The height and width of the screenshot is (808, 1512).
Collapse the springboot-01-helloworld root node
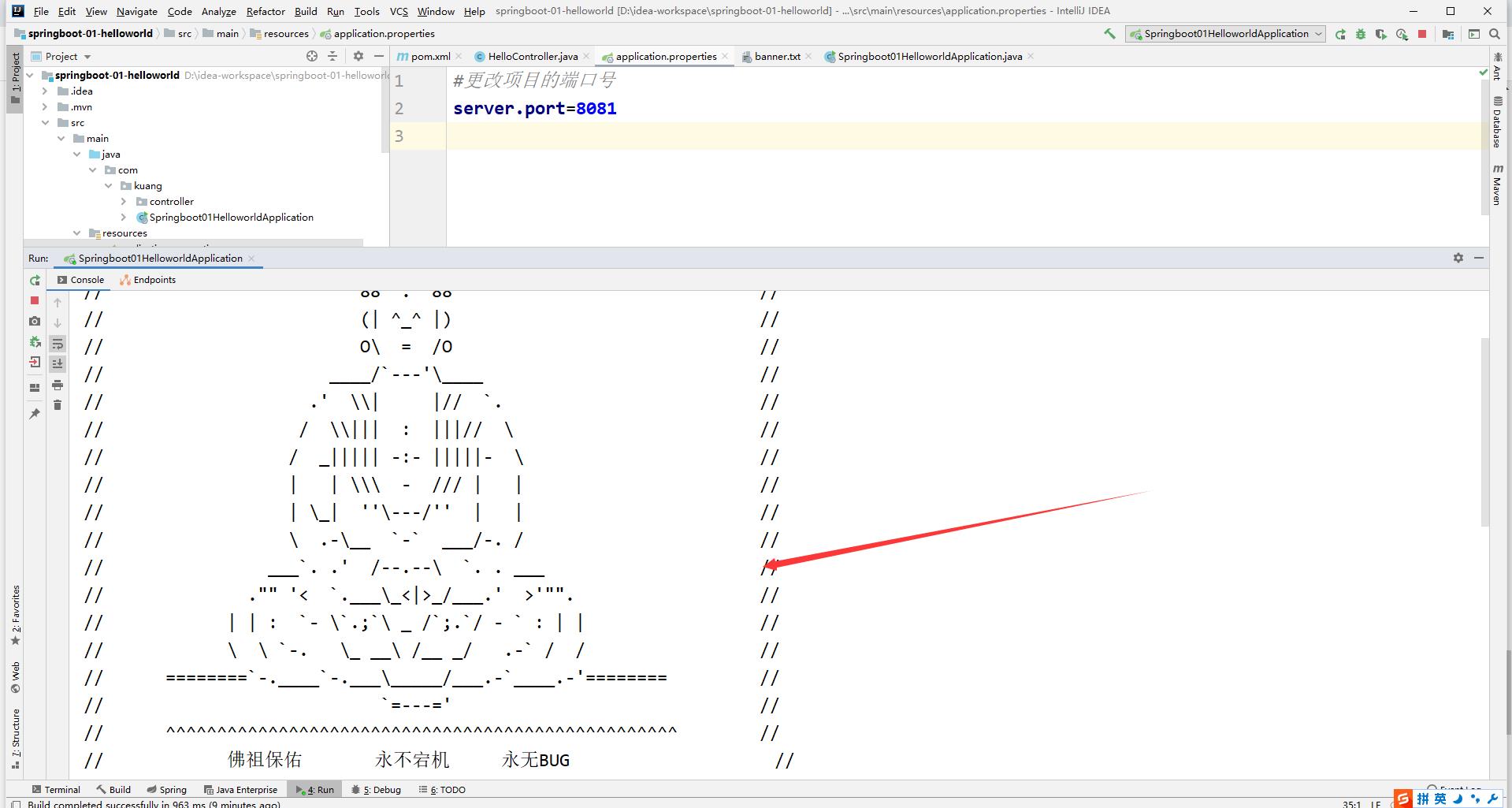pyautogui.click(x=31, y=76)
